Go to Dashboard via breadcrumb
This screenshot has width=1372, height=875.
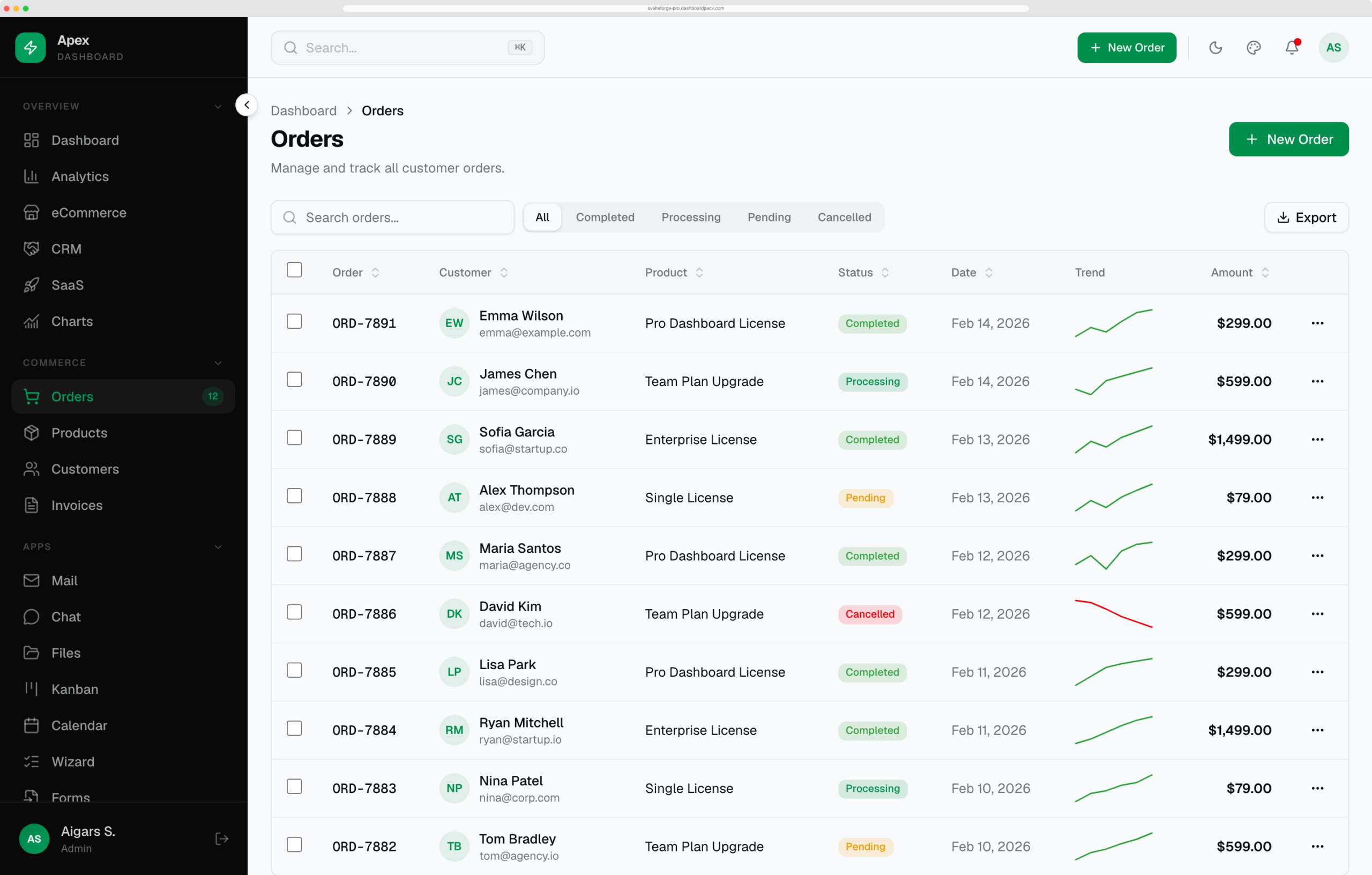point(304,110)
